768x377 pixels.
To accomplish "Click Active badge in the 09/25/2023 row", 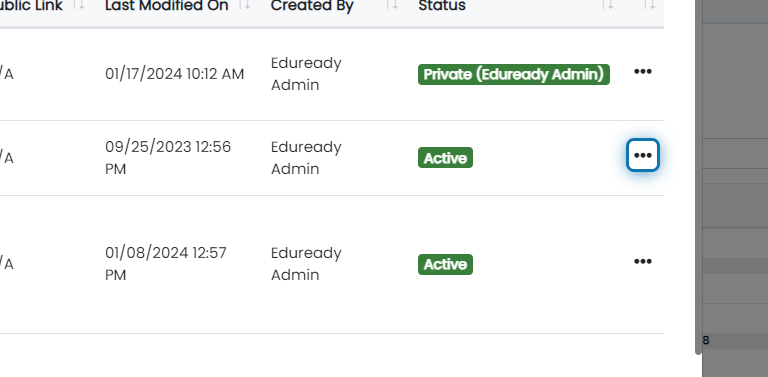I will click(445, 158).
